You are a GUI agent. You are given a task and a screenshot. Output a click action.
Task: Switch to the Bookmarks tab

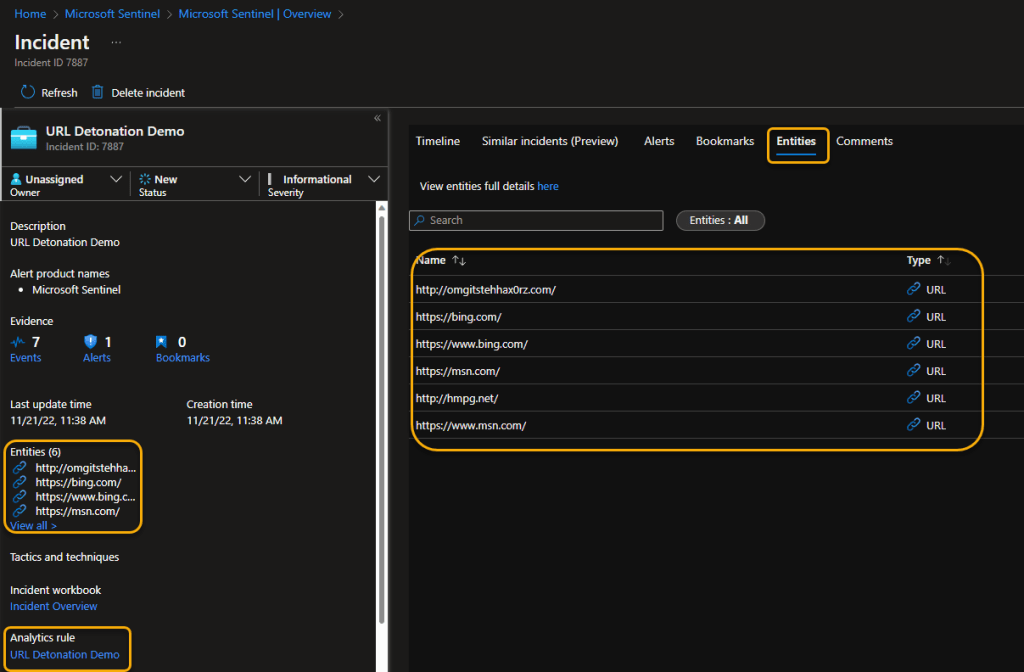click(725, 141)
